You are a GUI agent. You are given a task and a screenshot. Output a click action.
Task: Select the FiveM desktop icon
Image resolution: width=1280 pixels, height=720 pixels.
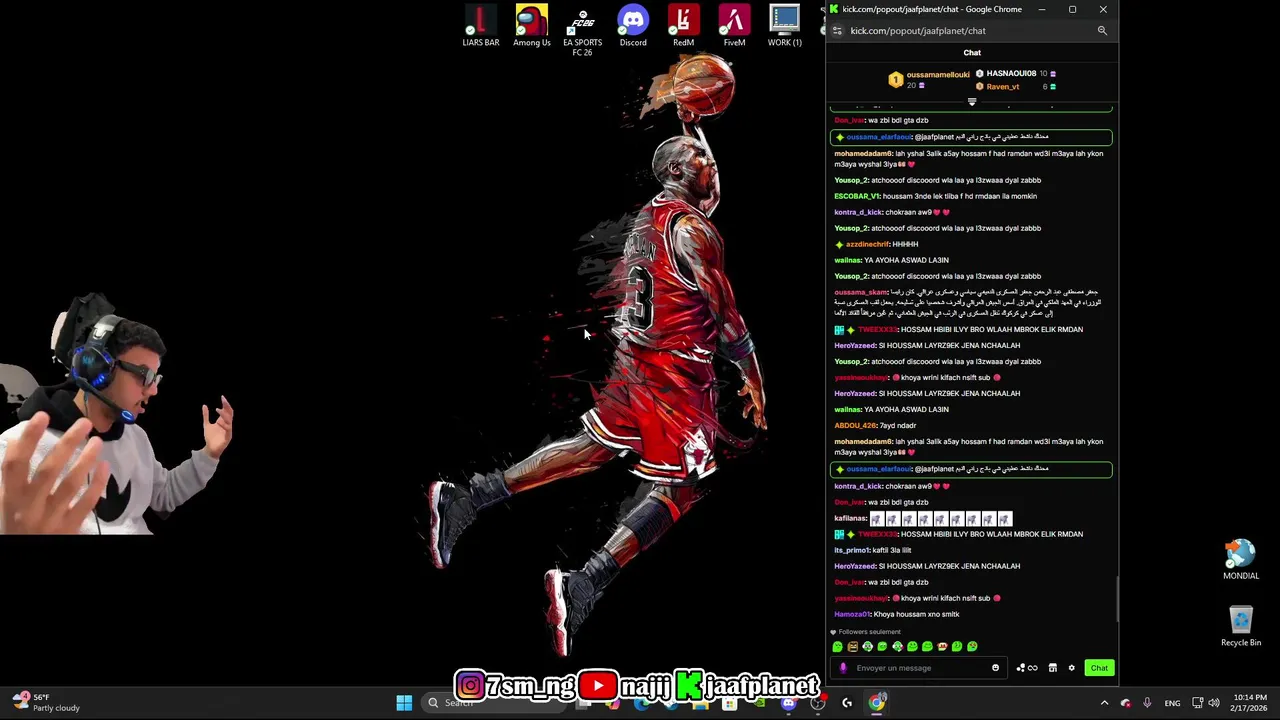coord(734,27)
